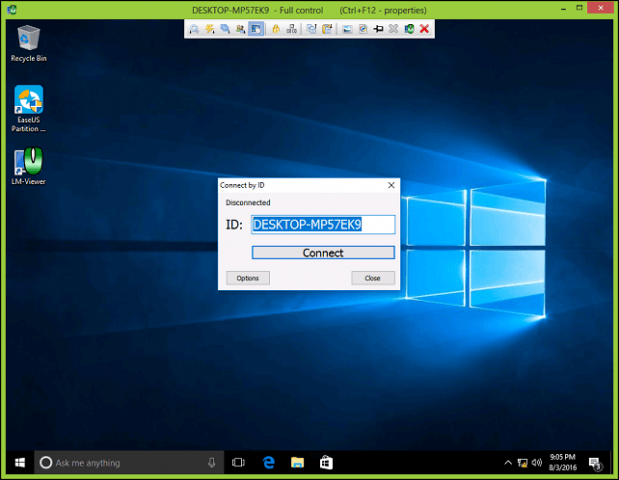The height and width of the screenshot is (480, 619).
Task: Click the round colorful icon beside the picture icon
Action: tap(363, 29)
